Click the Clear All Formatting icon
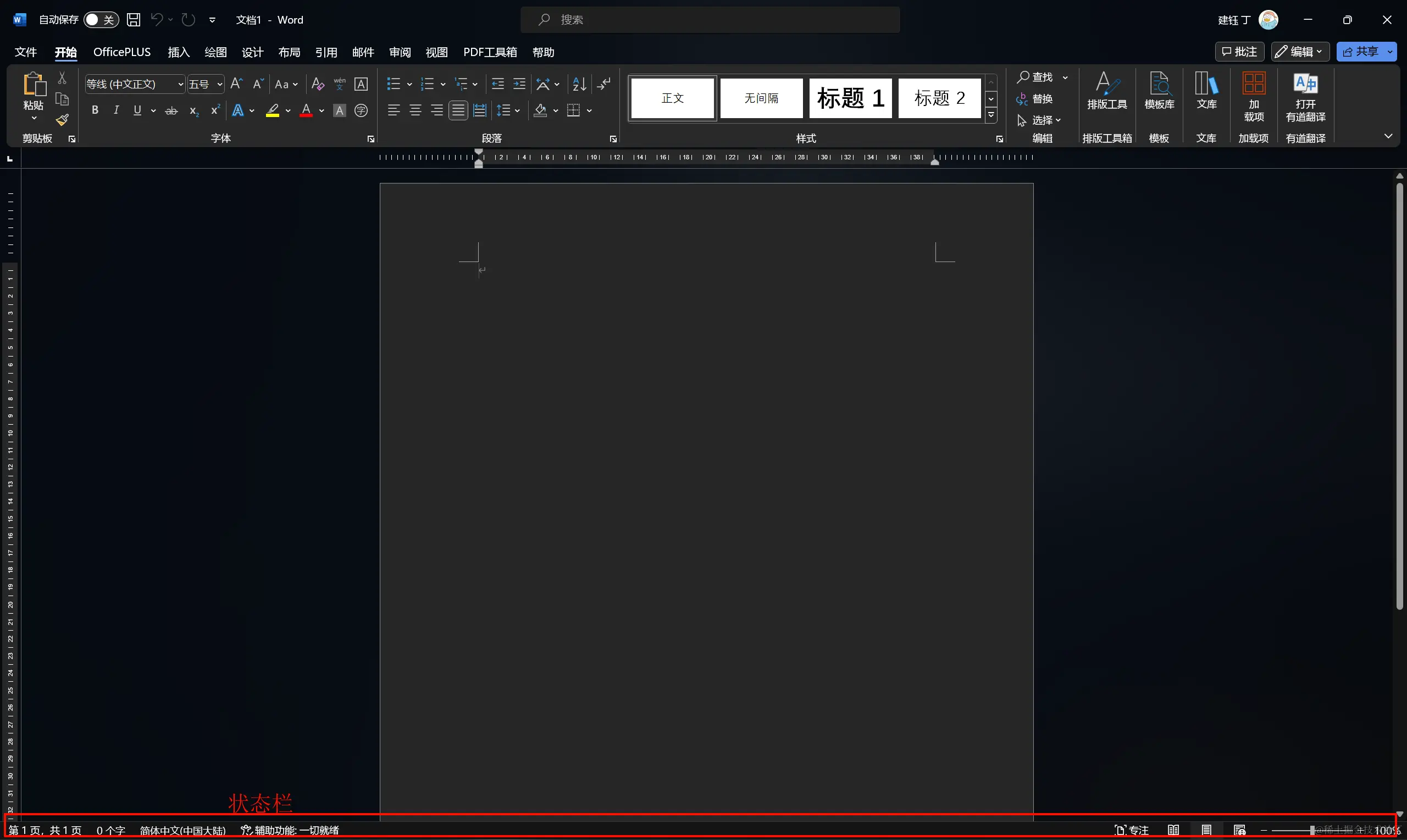Viewport: 1407px width, 840px height. click(318, 85)
